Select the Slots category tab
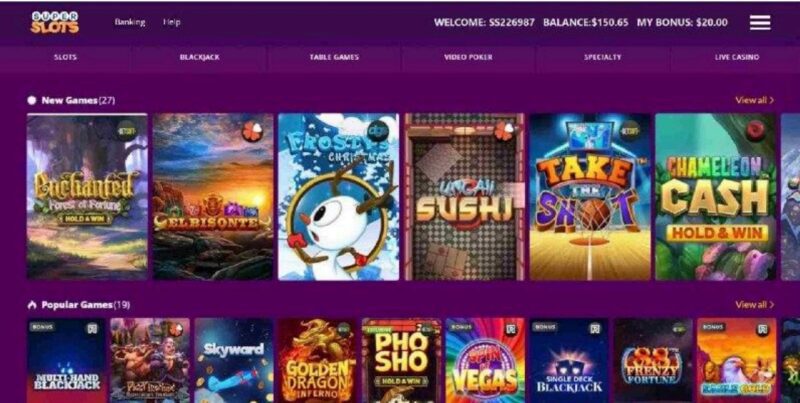Screen dimensions: 800x403 tap(65, 57)
